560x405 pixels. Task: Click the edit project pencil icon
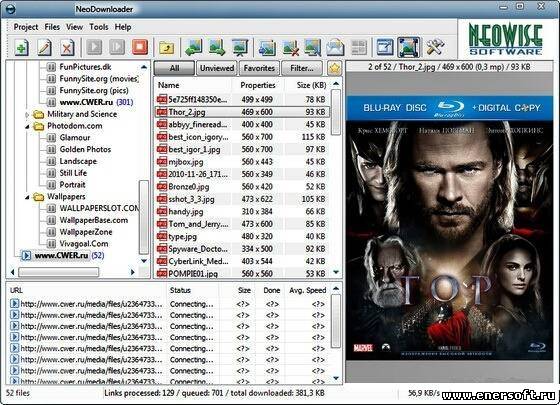[44, 47]
